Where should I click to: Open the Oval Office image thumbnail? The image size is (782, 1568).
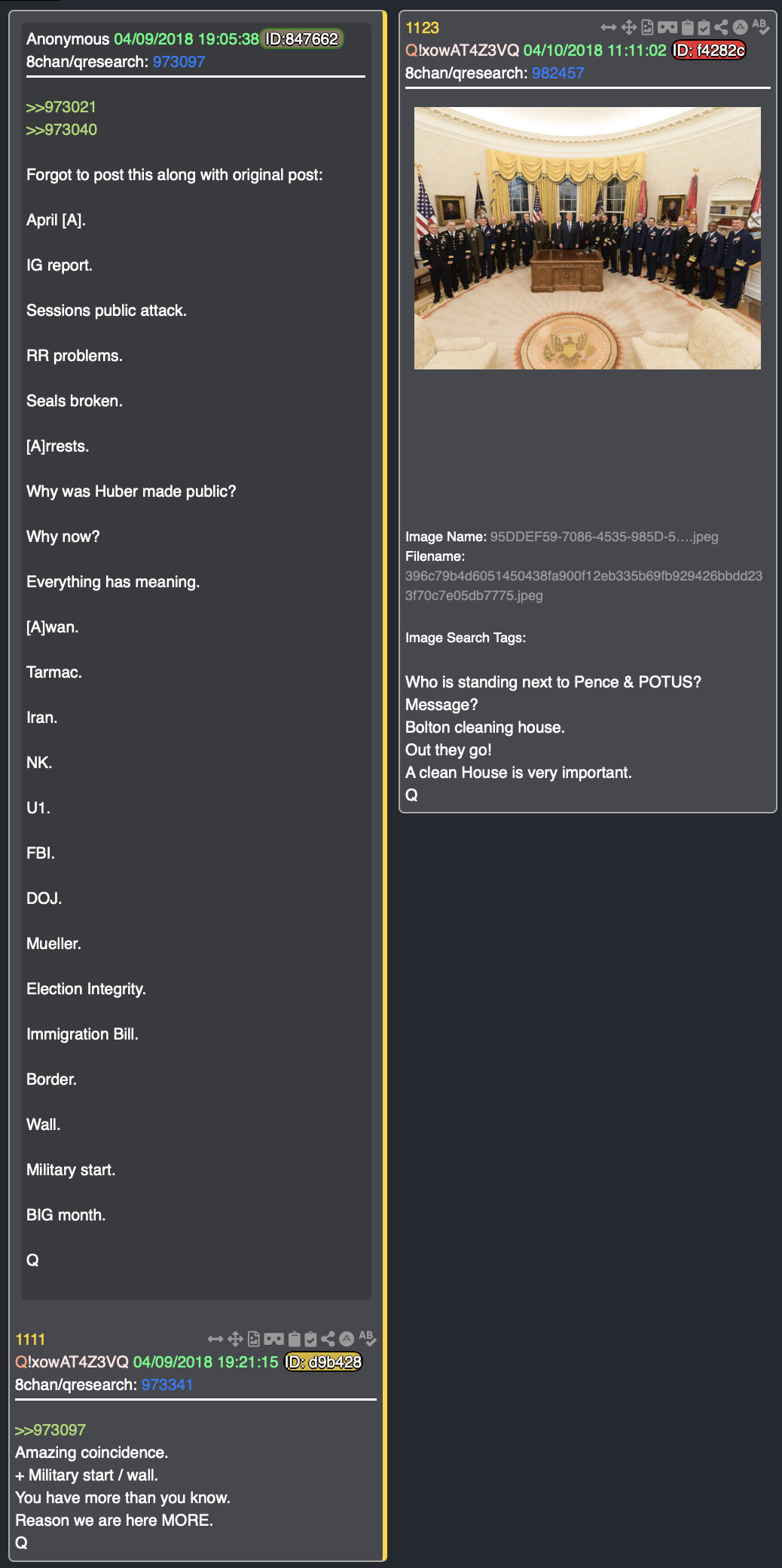coord(587,238)
